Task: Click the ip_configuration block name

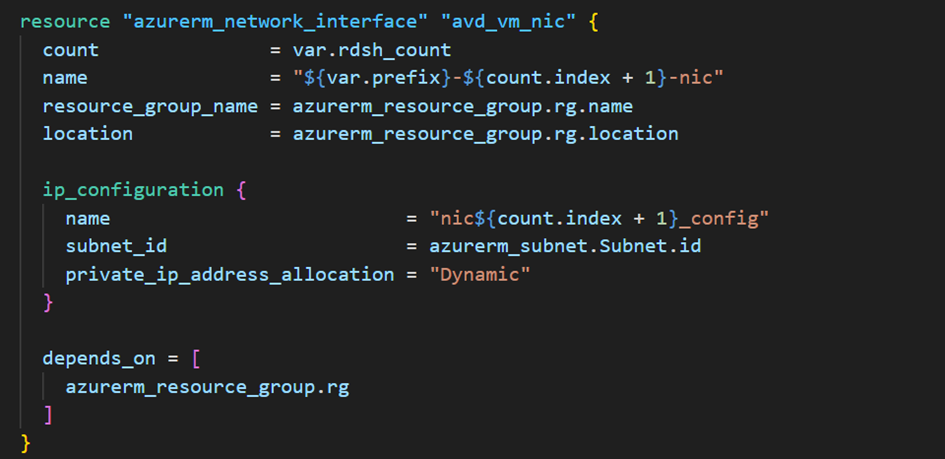Action: pyautogui.click(x=132, y=189)
